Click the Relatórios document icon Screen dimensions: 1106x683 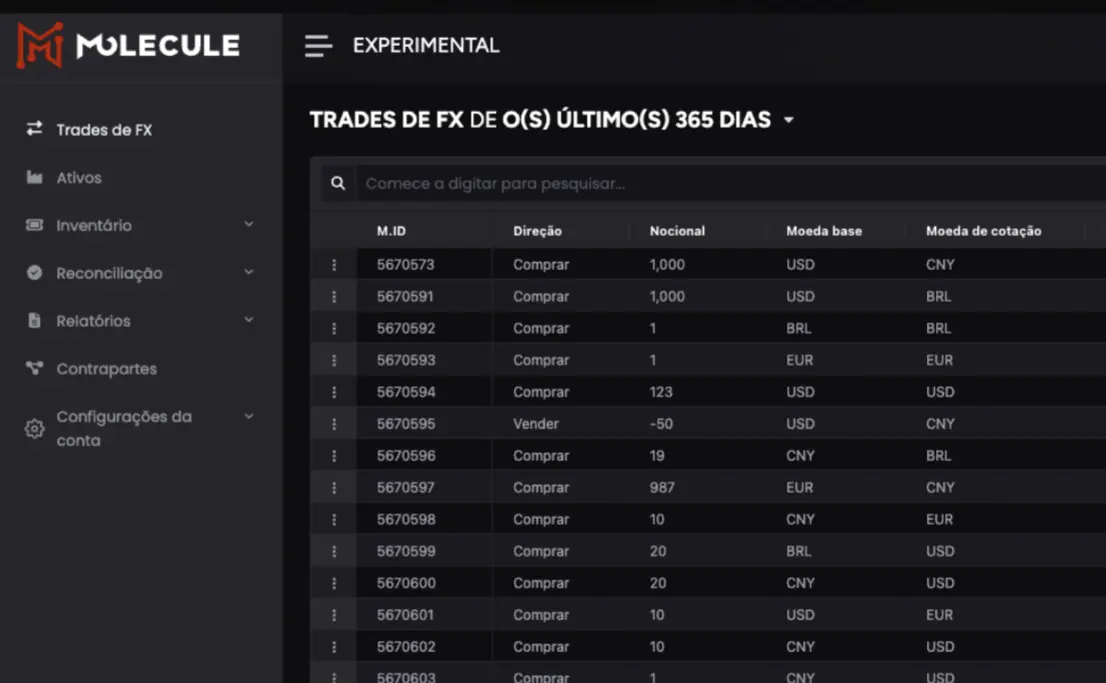pyautogui.click(x=35, y=321)
